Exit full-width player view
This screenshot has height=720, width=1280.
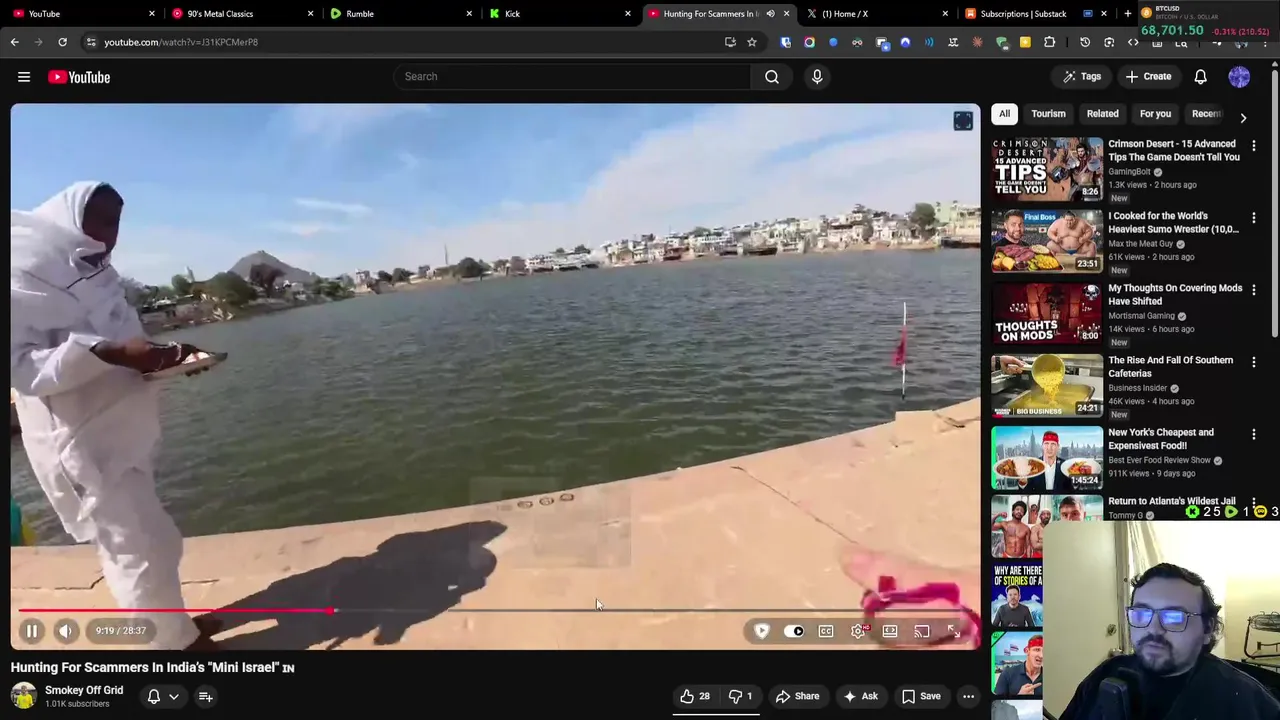click(x=954, y=631)
